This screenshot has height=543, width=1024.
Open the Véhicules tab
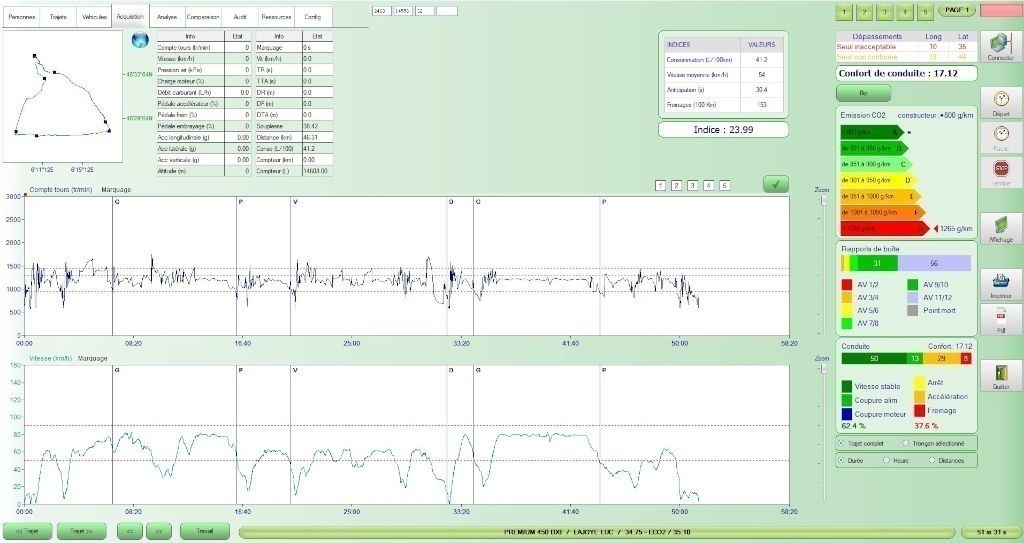coord(93,17)
